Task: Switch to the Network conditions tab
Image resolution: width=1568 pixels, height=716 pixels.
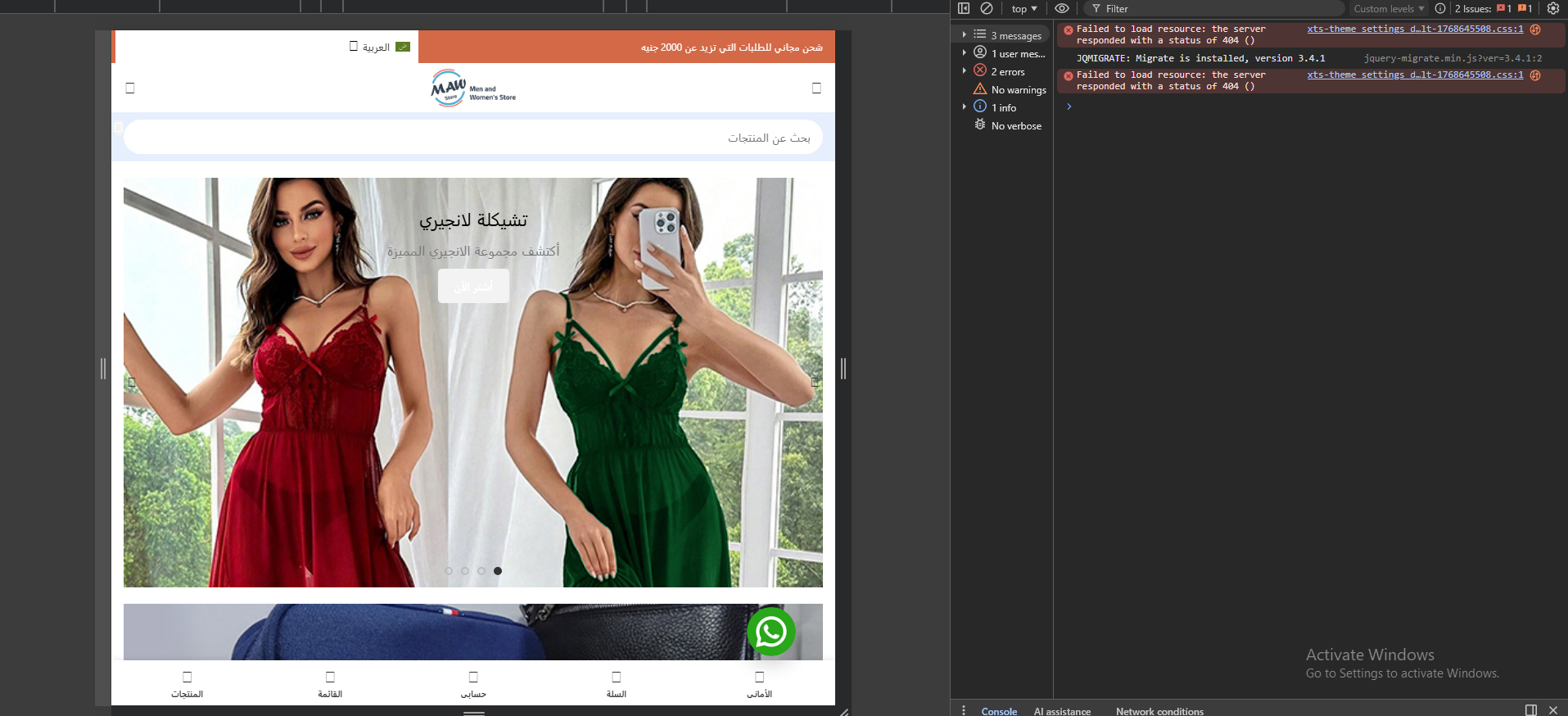Action: [x=1159, y=711]
